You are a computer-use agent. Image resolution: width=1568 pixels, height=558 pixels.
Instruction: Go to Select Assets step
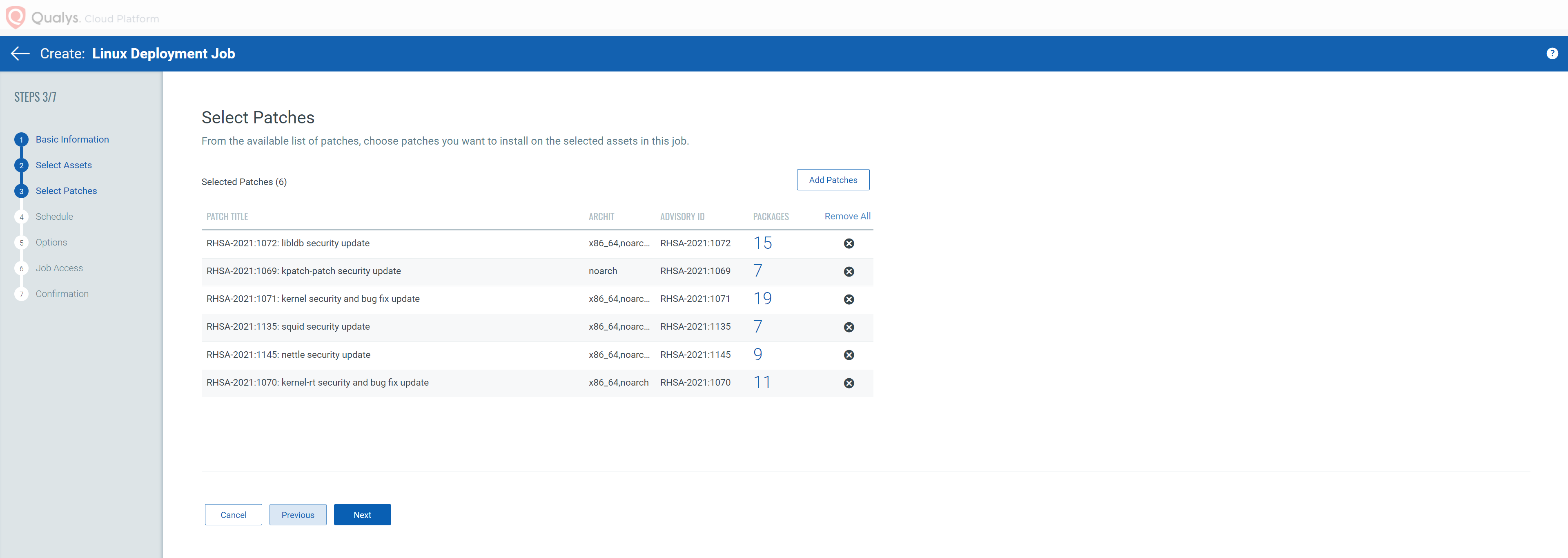click(63, 165)
